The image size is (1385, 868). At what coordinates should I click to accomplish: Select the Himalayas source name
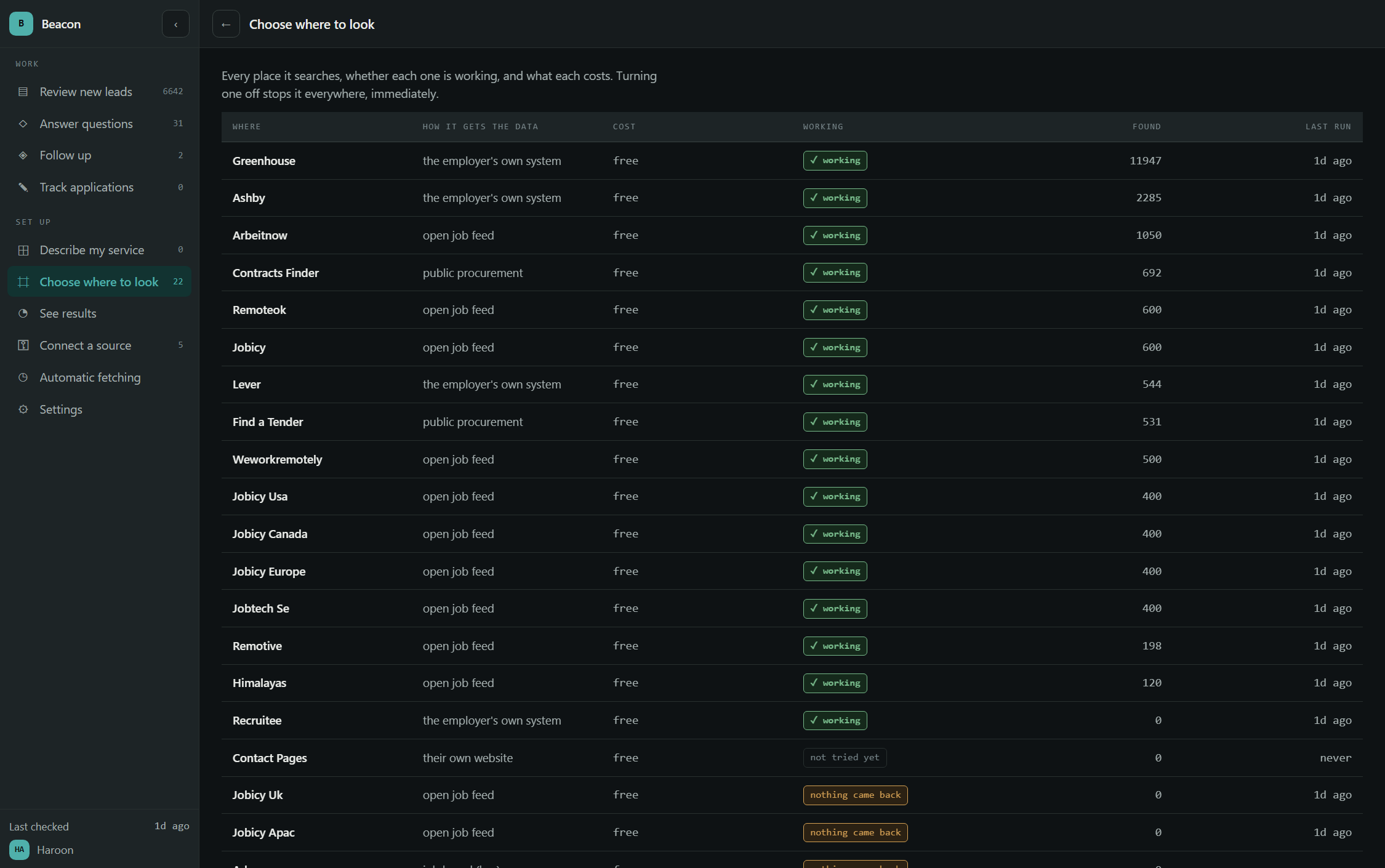pos(259,683)
